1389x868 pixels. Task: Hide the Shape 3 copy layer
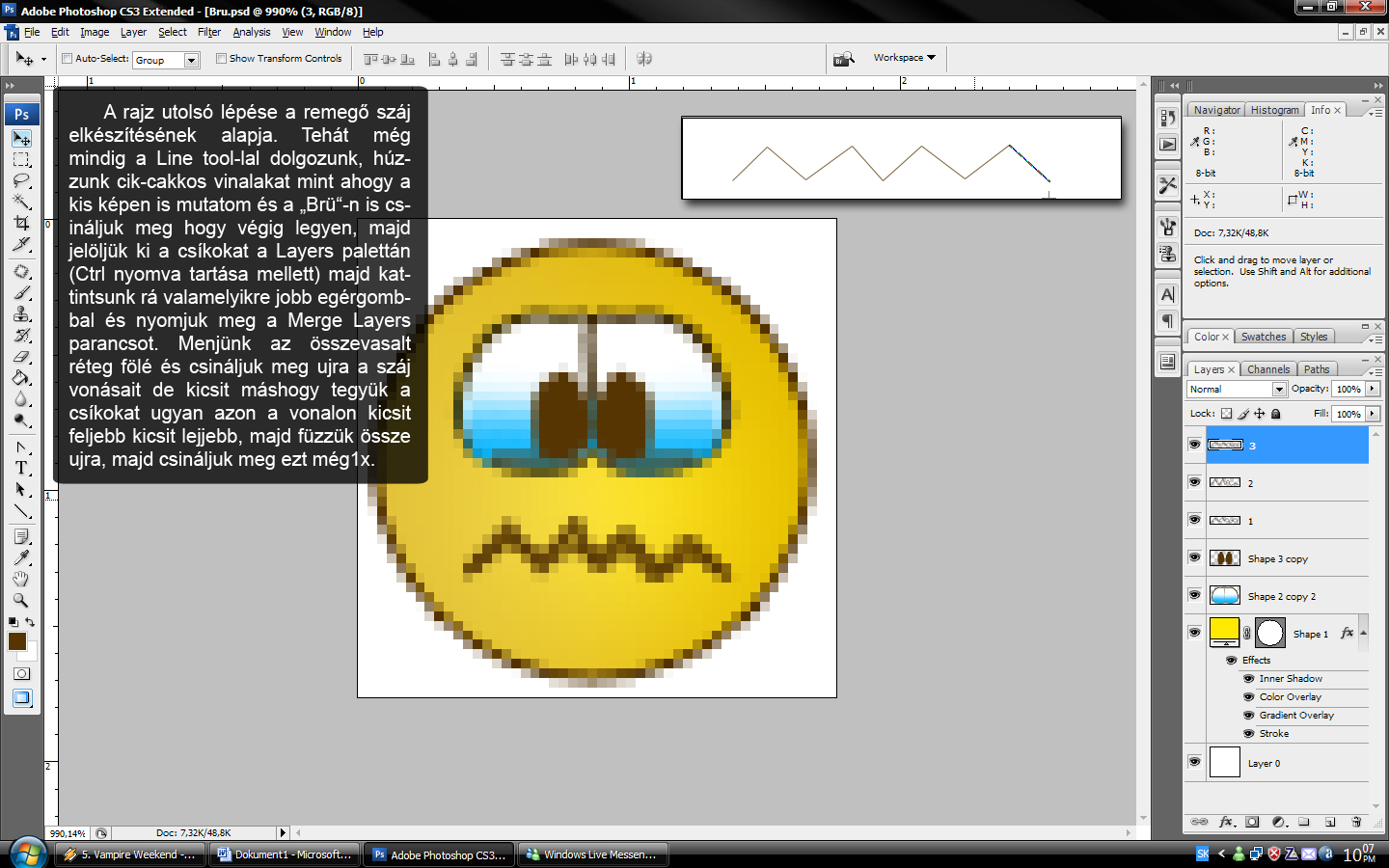[1194, 557]
